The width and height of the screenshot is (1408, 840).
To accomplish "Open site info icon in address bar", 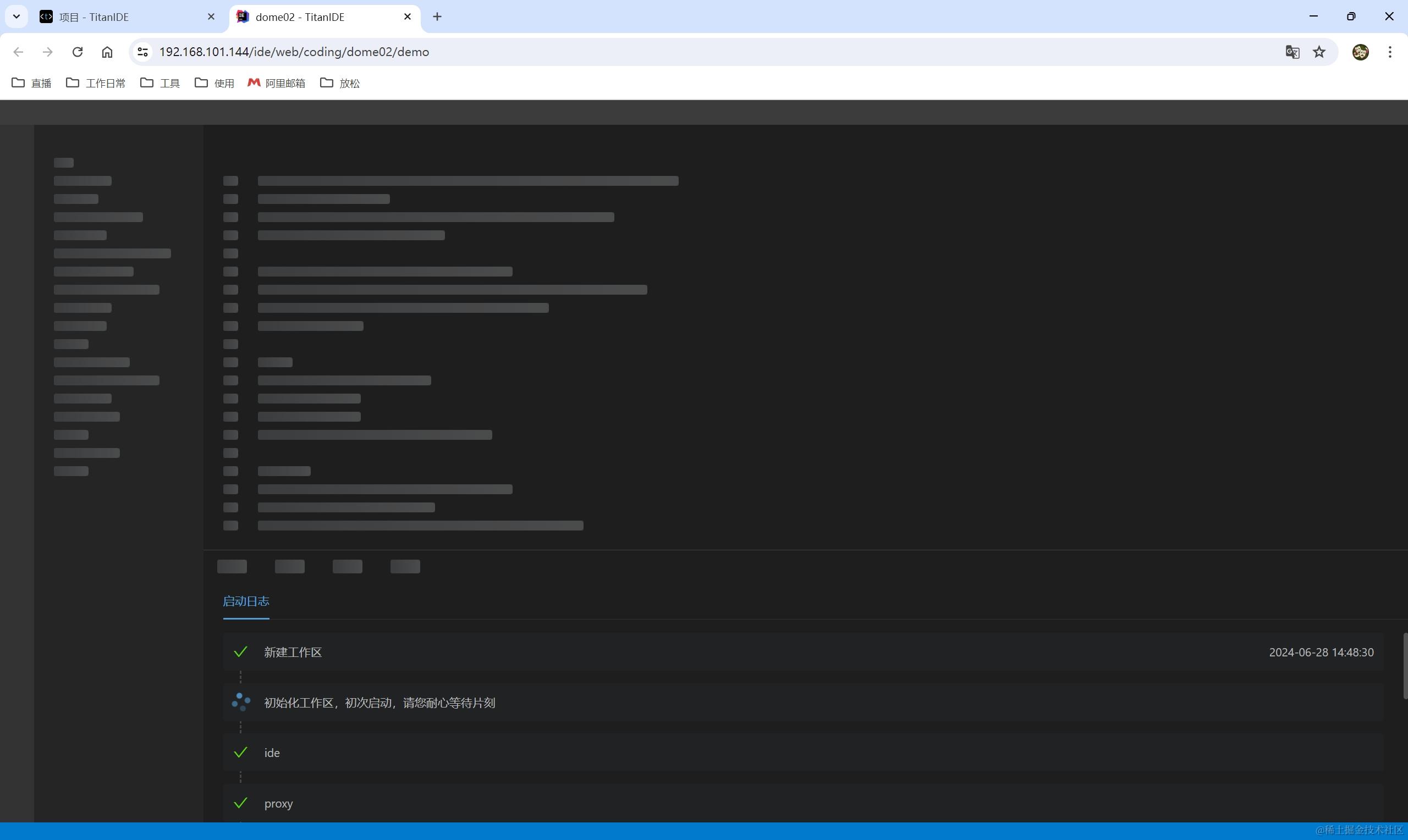I will point(142,52).
